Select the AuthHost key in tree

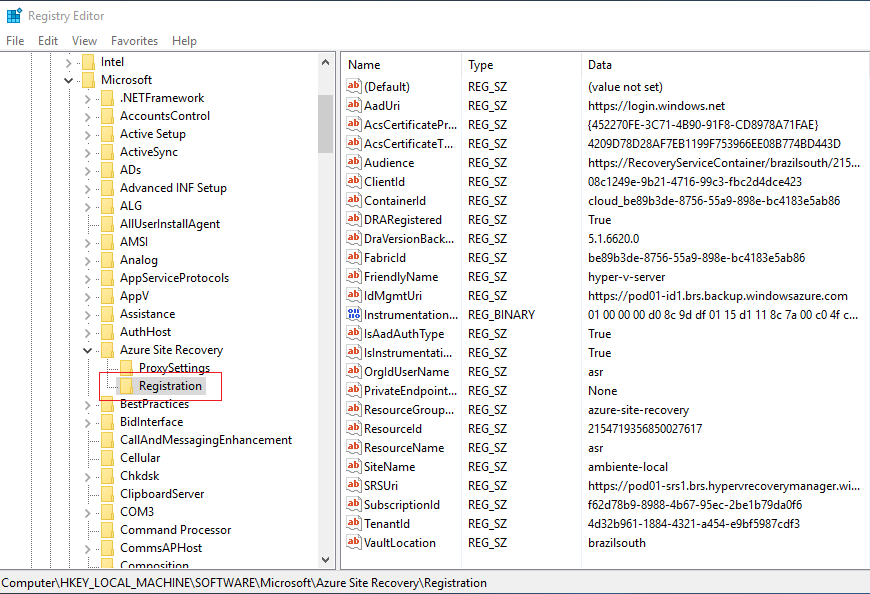pos(145,332)
